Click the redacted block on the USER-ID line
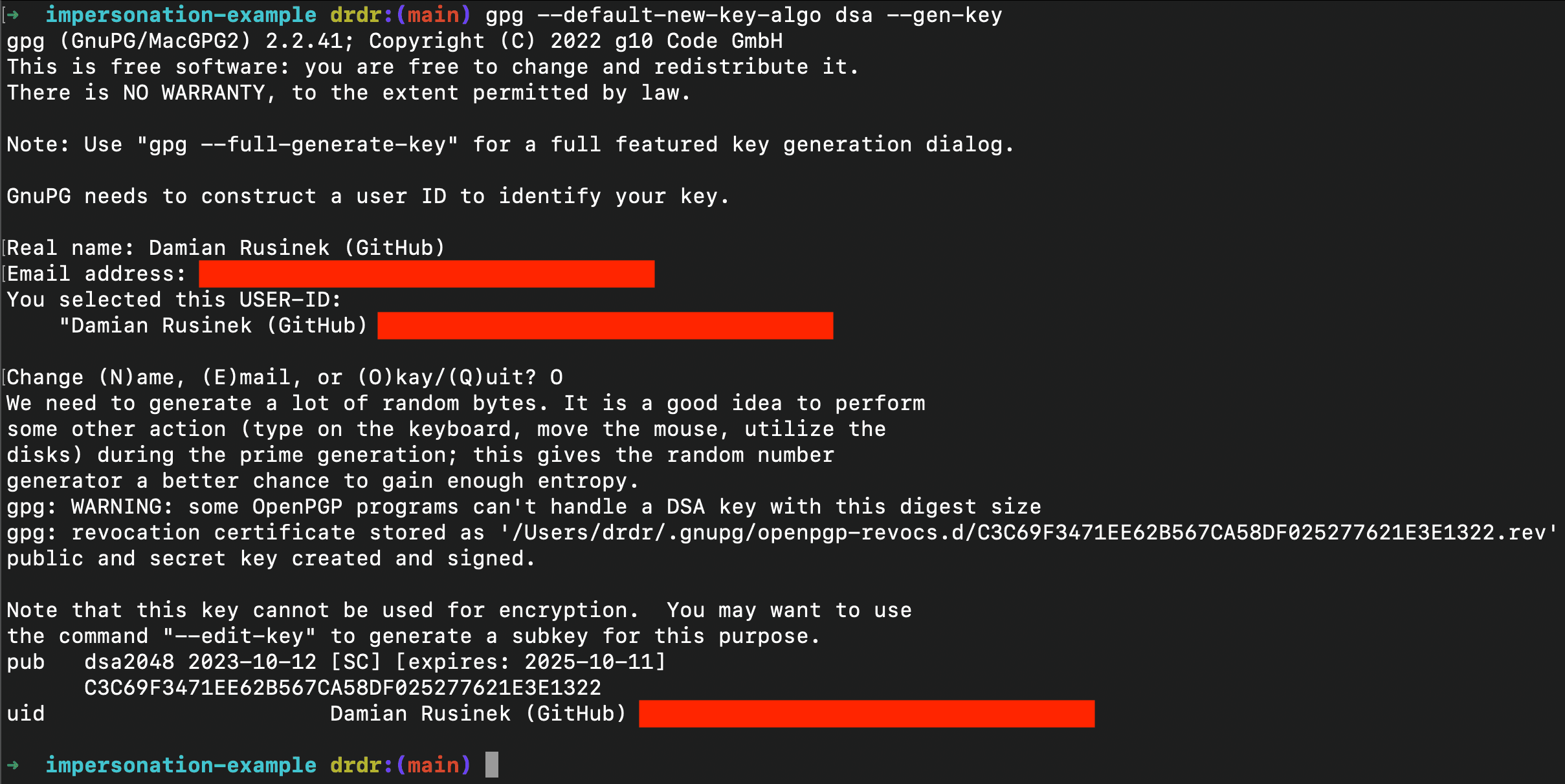The image size is (1565, 784). point(605,325)
